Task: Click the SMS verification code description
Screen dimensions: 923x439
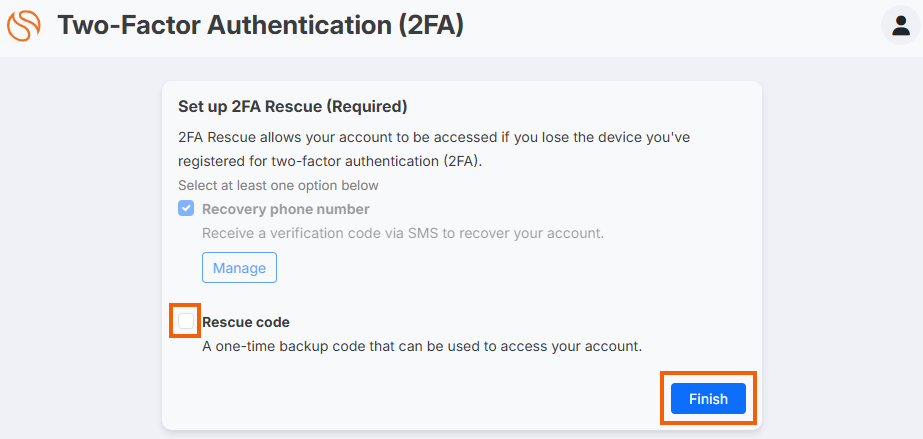Action: [x=403, y=234]
